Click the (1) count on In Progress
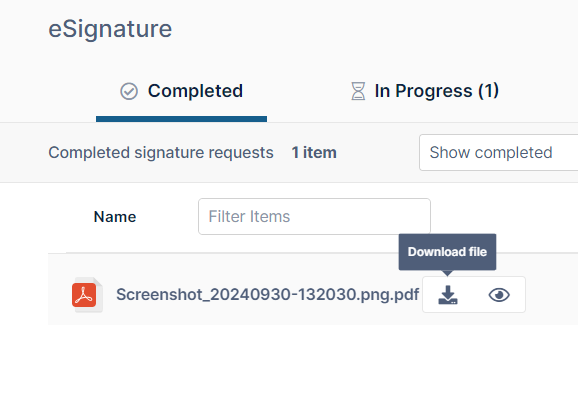 488,91
